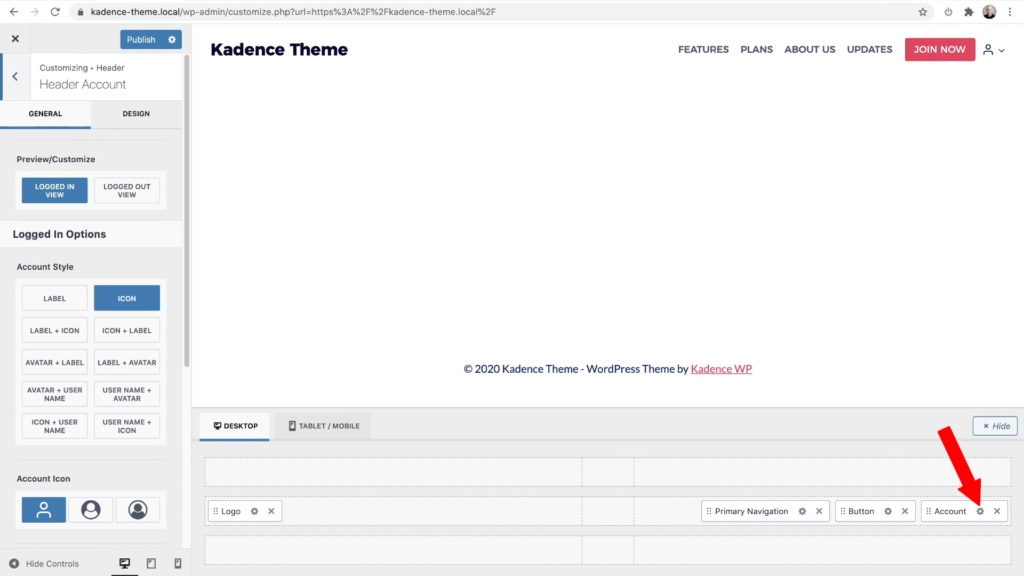This screenshot has height=576, width=1024.
Task: Click the Kadence Theme site title
Action: (279, 50)
